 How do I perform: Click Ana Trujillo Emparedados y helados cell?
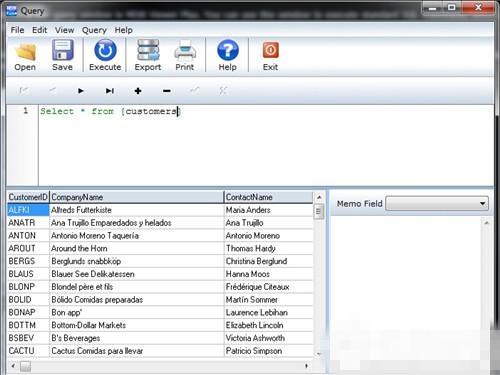pos(137,223)
